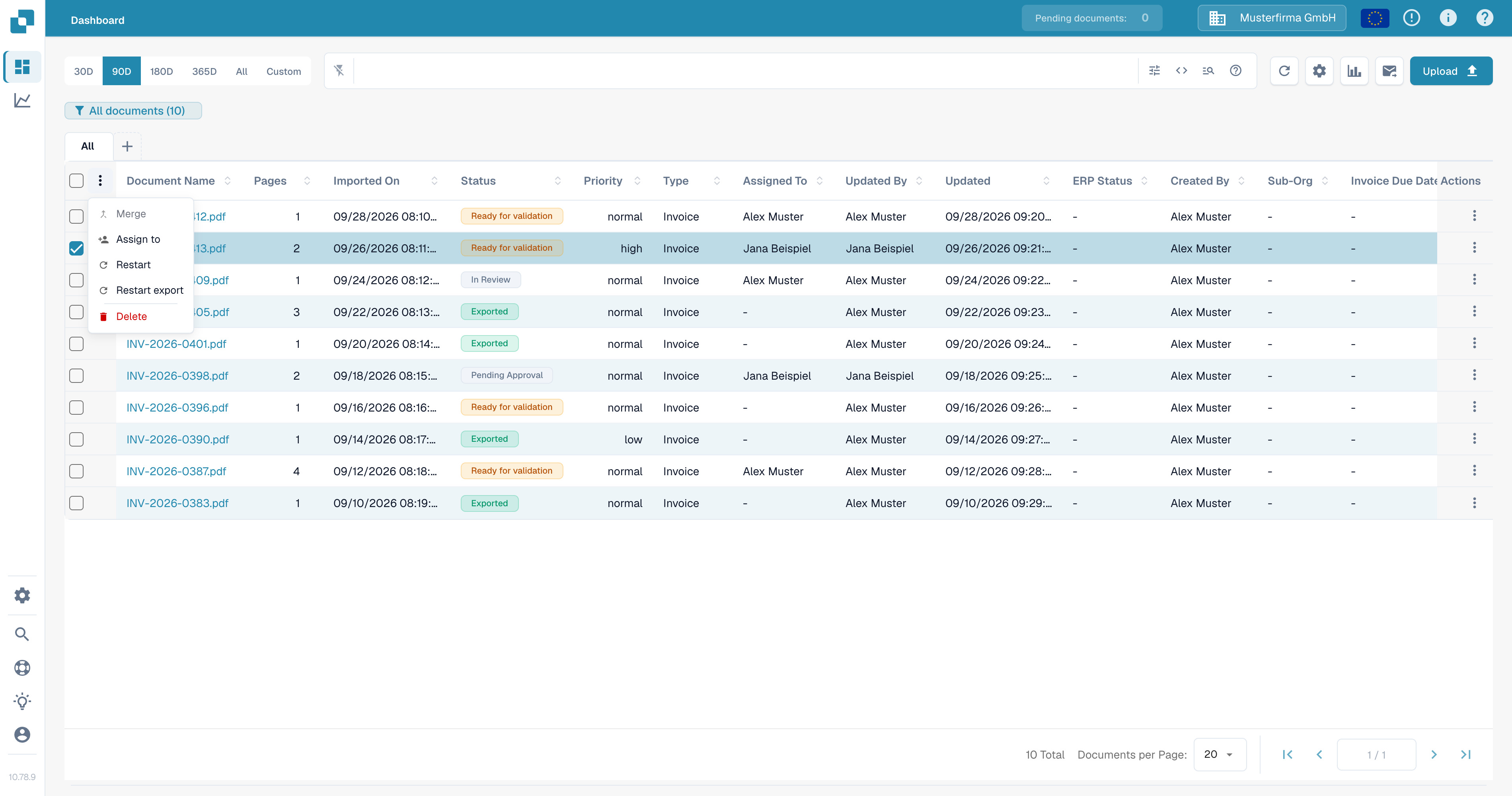Open the code view icon in search bar

1181,70
